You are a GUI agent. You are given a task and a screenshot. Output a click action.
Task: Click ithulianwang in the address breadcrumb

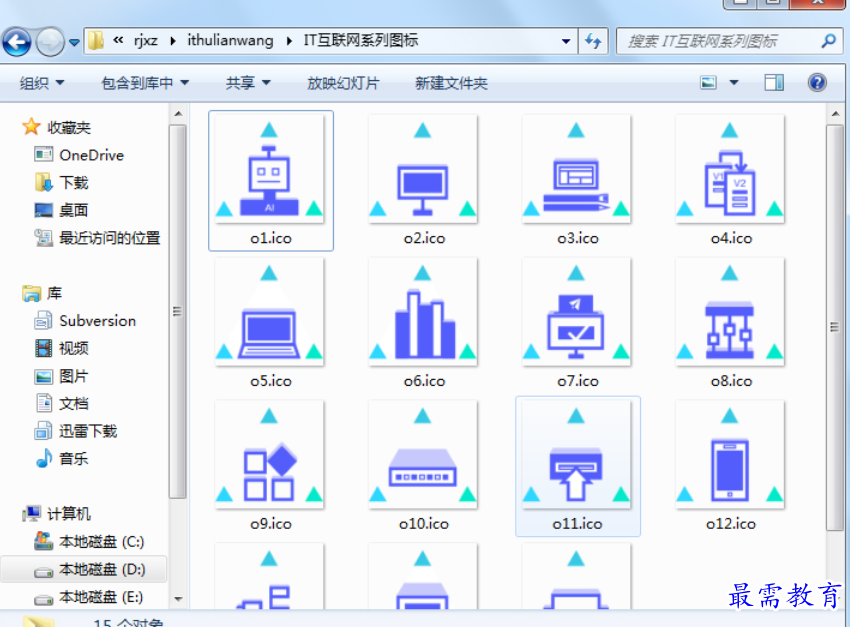pyautogui.click(x=230, y=41)
